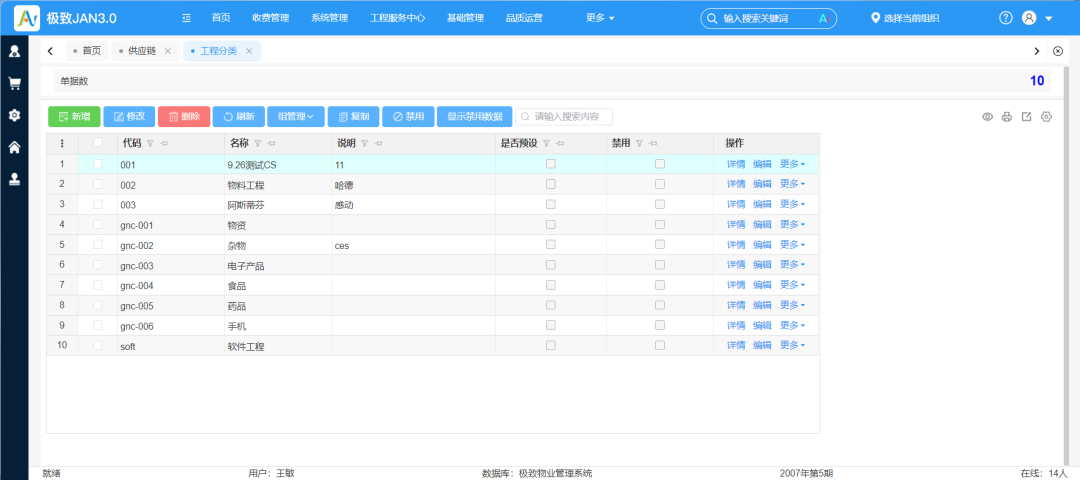The width and height of the screenshot is (1080, 480).
Task: Open 选择当前组织 selector
Action: pyautogui.click(x=905, y=19)
